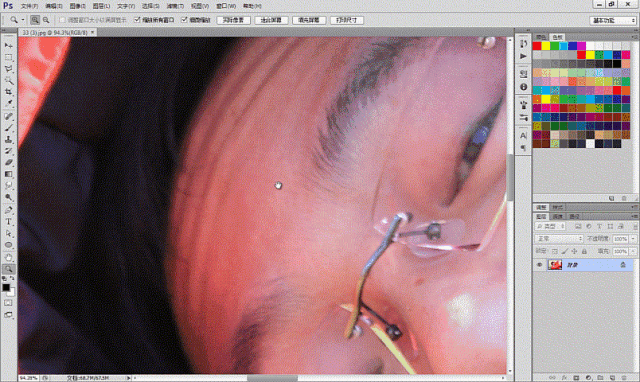This screenshot has width=640, height=382.
Task: Change the screen mode
Action: click(x=8, y=315)
